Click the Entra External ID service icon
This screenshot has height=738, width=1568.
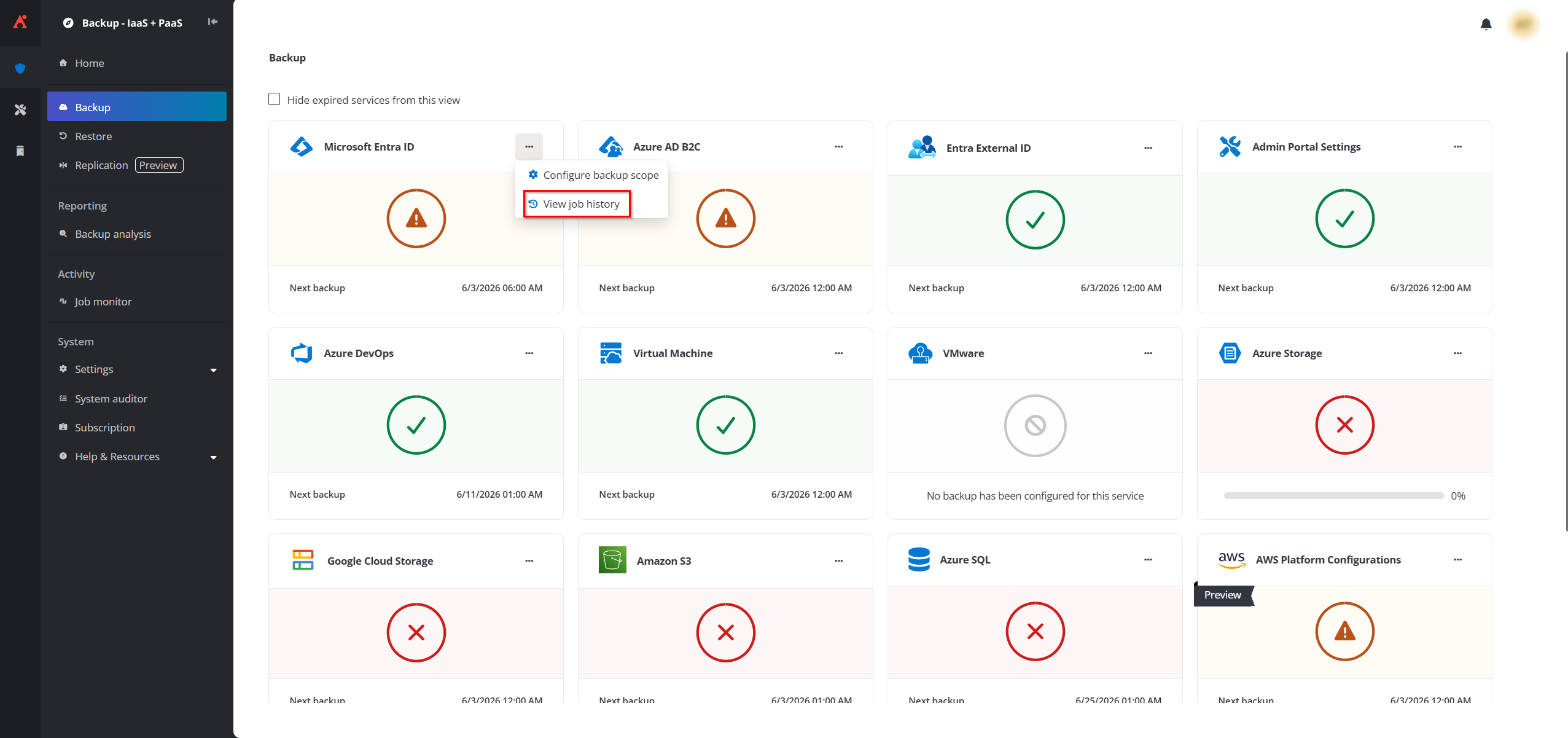pos(922,147)
